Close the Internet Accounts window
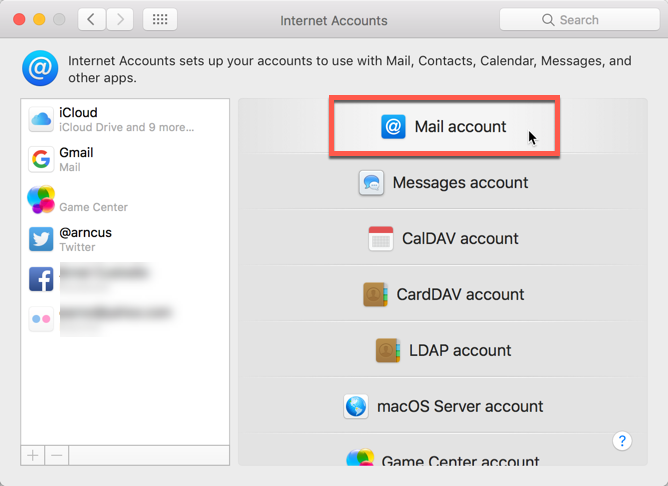 [x=19, y=20]
